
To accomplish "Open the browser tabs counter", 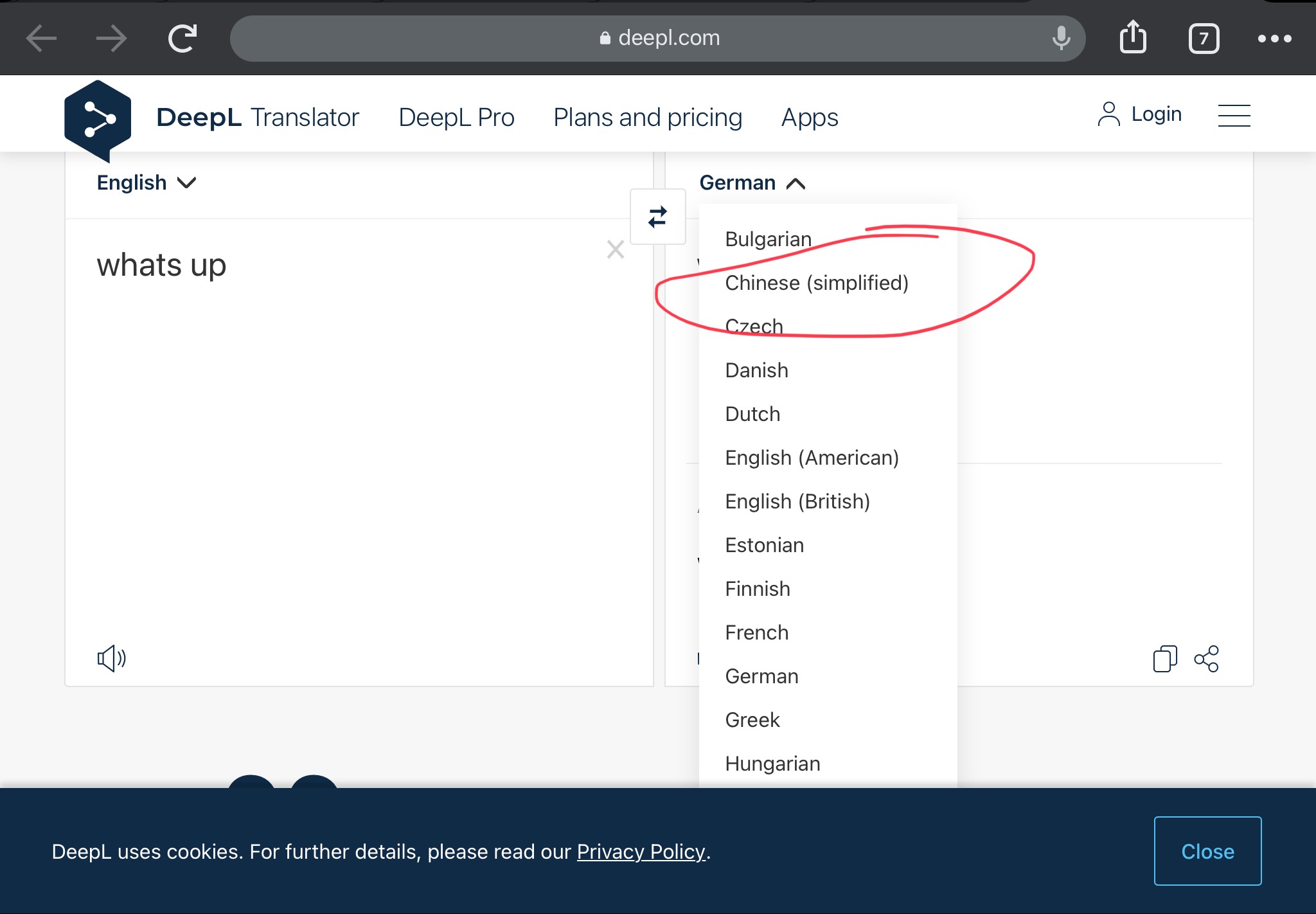I will point(1203,39).
